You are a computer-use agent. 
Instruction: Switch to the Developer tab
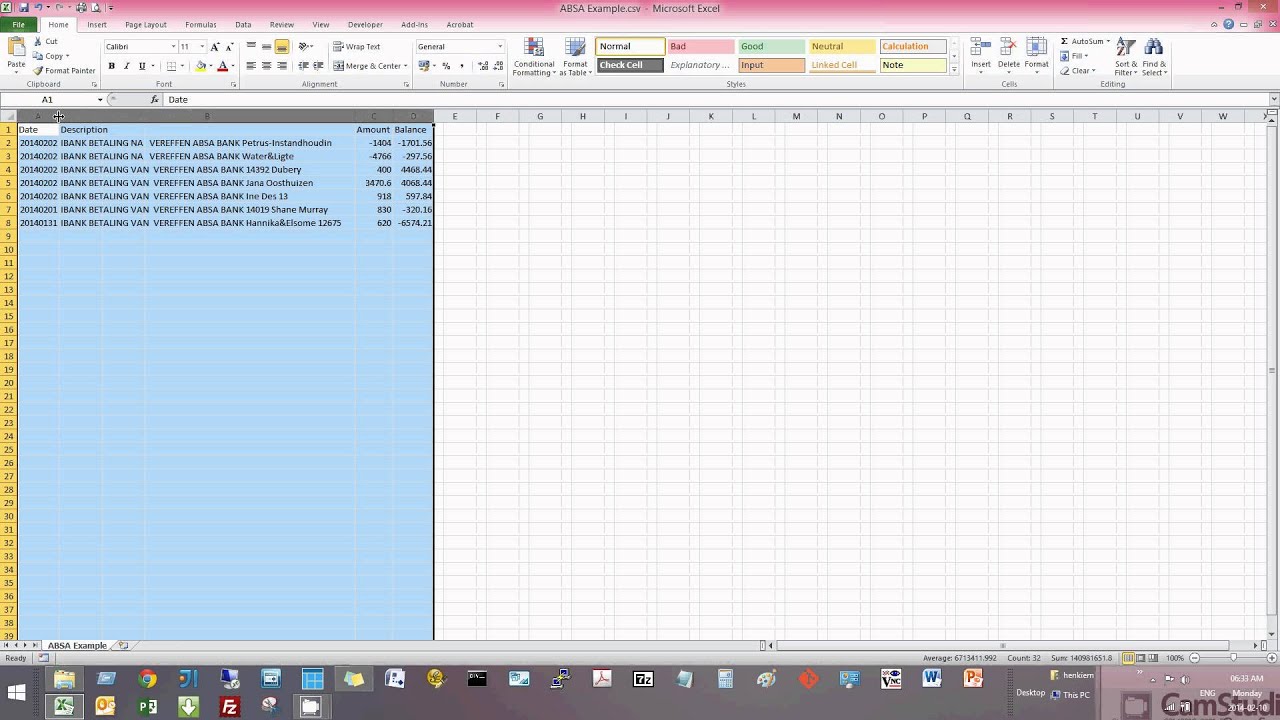pos(365,25)
